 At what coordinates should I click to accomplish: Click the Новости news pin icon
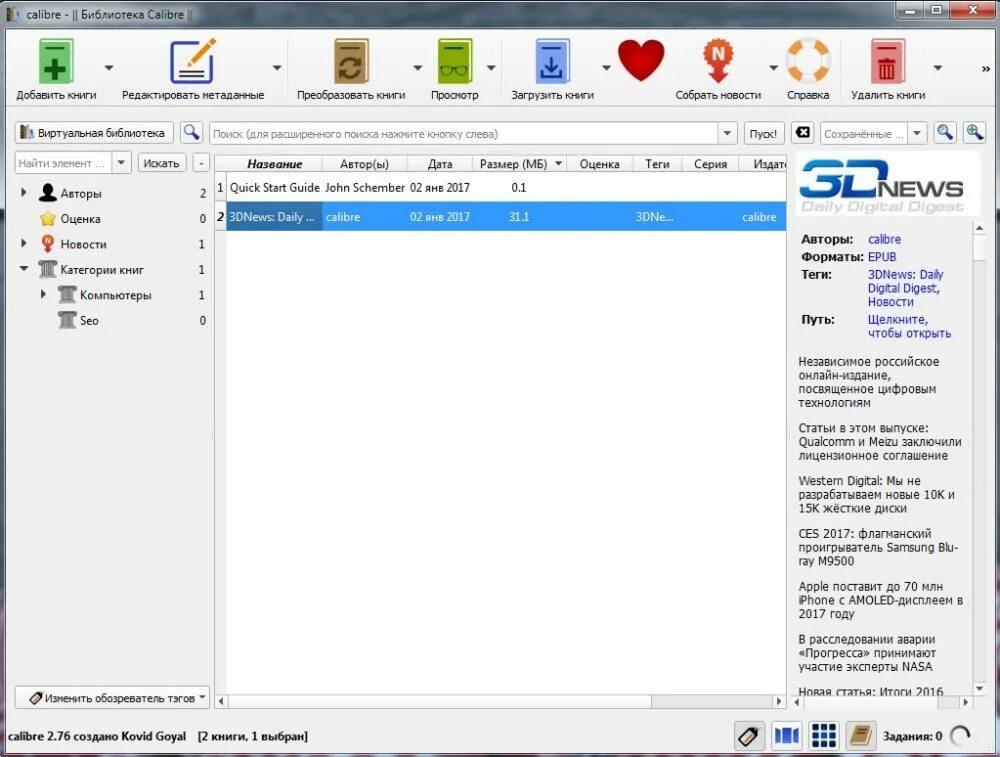coord(47,244)
